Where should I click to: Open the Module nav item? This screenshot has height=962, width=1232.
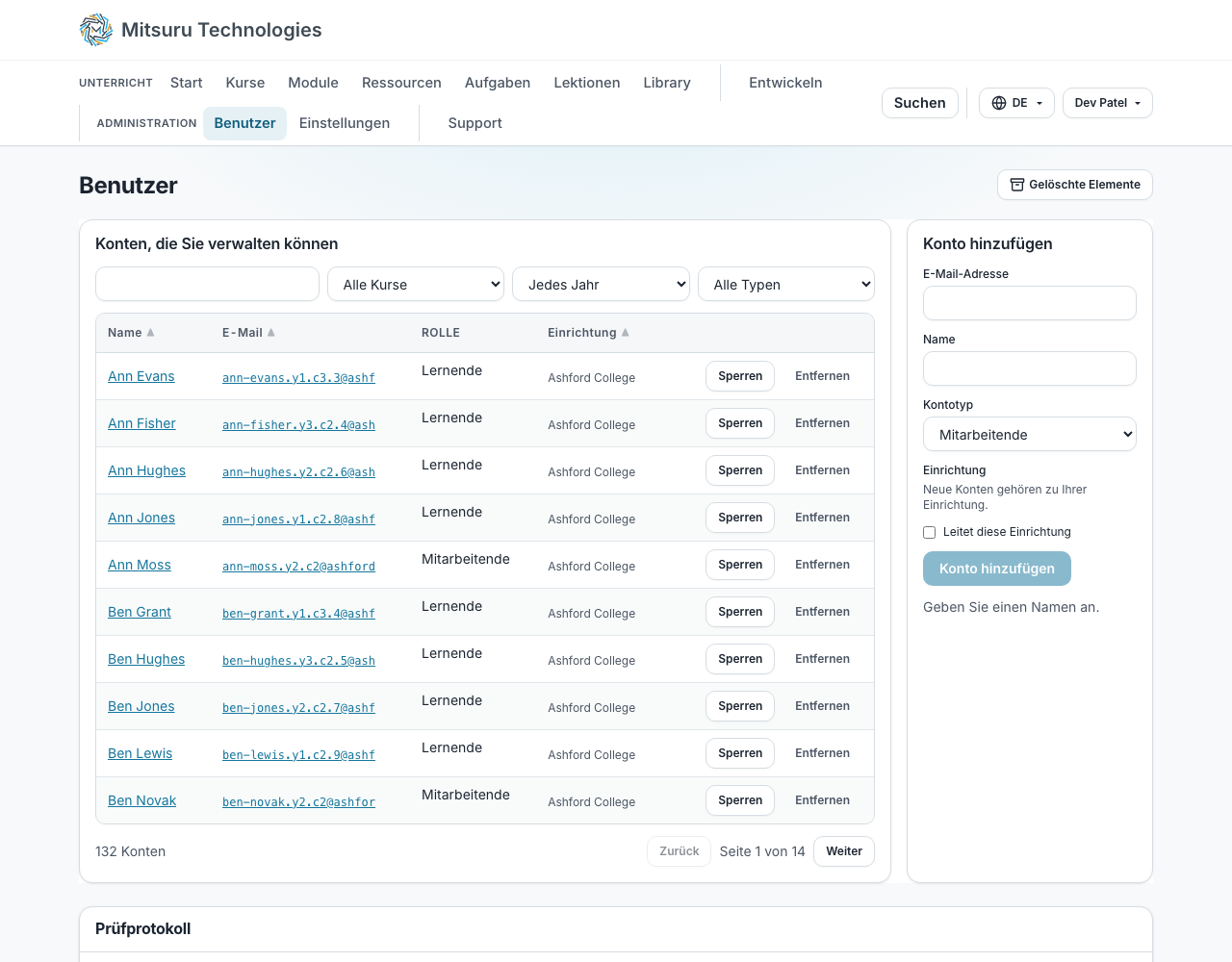point(314,83)
